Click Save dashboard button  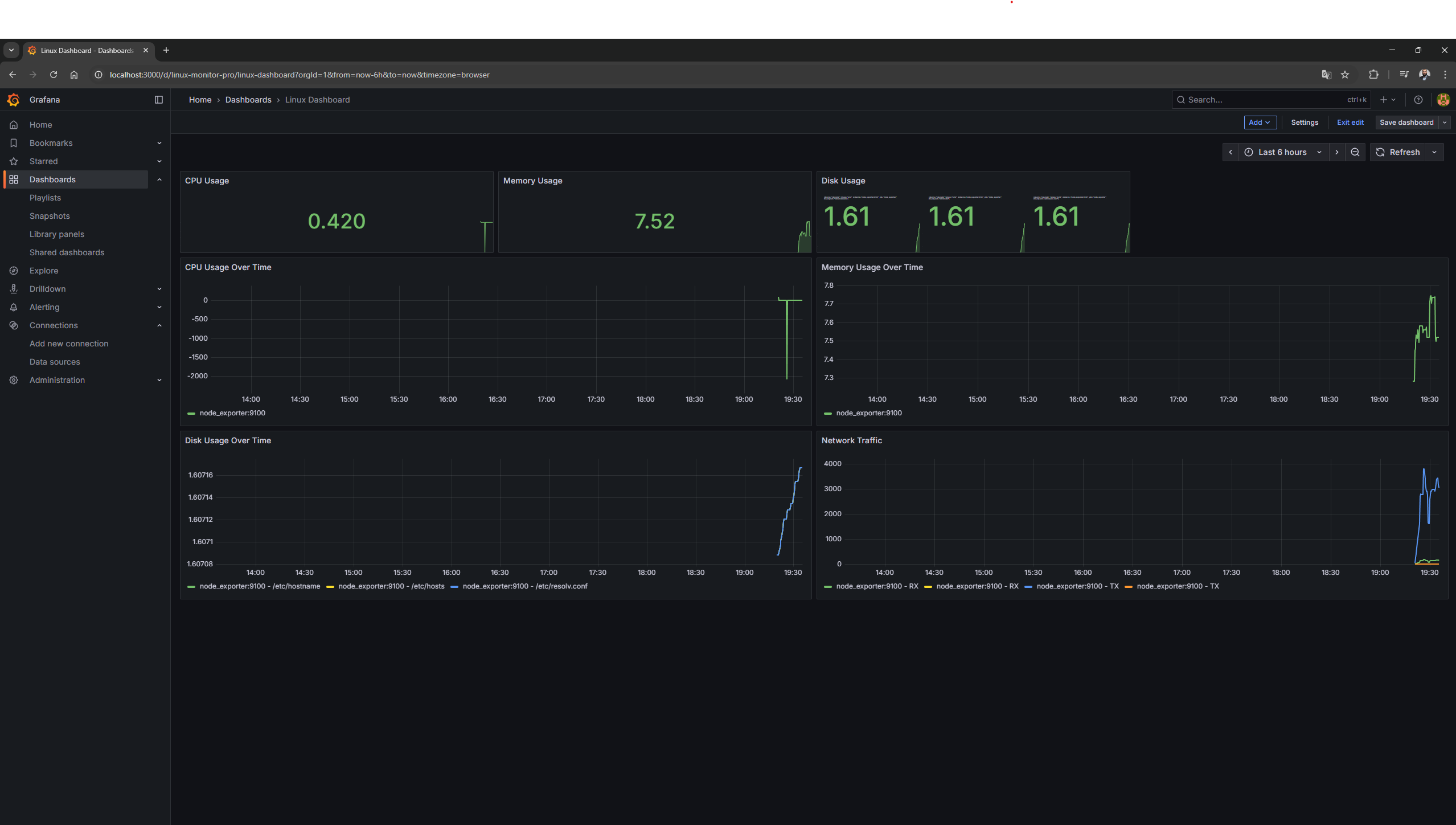[1406, 122]
